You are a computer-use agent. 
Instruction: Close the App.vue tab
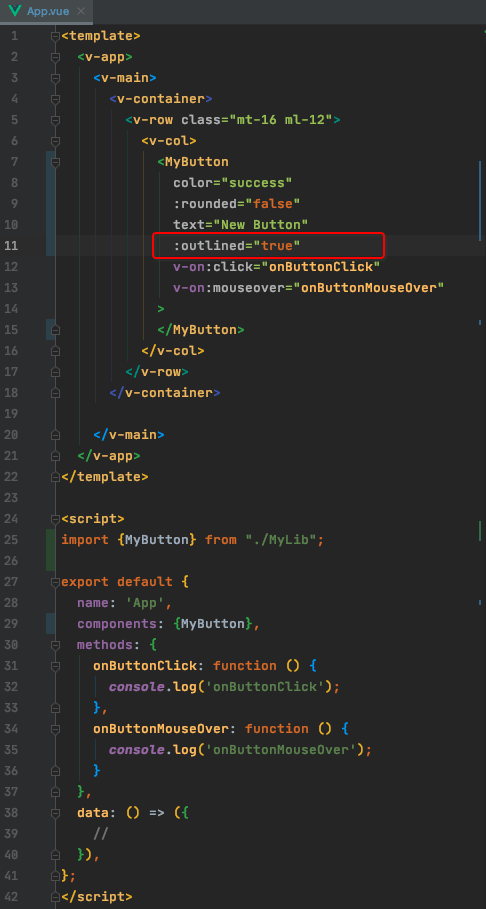[x=81, y=11]
